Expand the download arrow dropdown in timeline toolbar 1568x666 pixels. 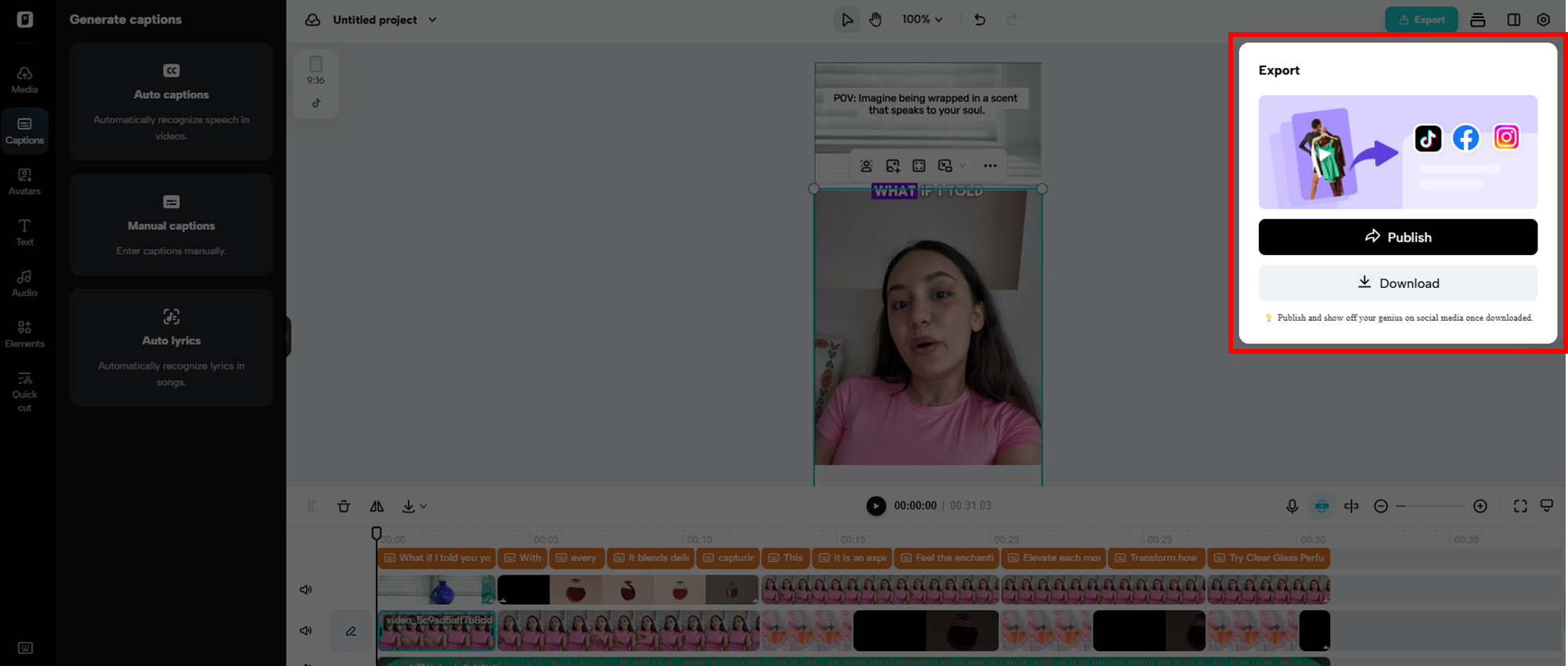pos(424,506)
